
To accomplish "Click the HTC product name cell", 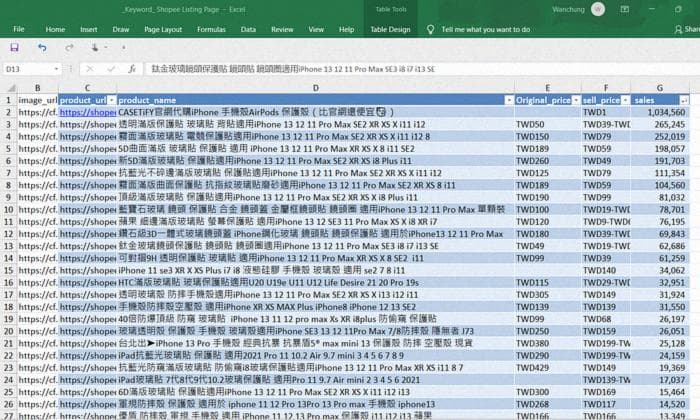I will (x=316, y=283).
